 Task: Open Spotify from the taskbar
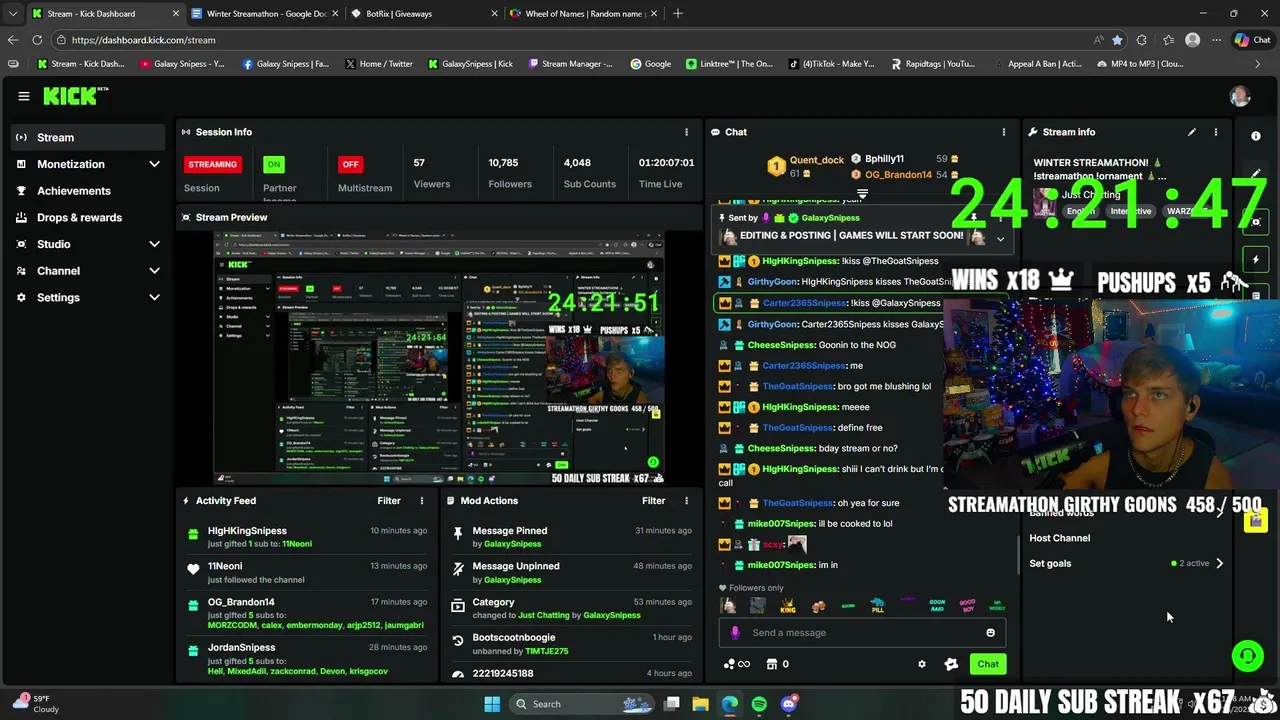click(759, 704)
